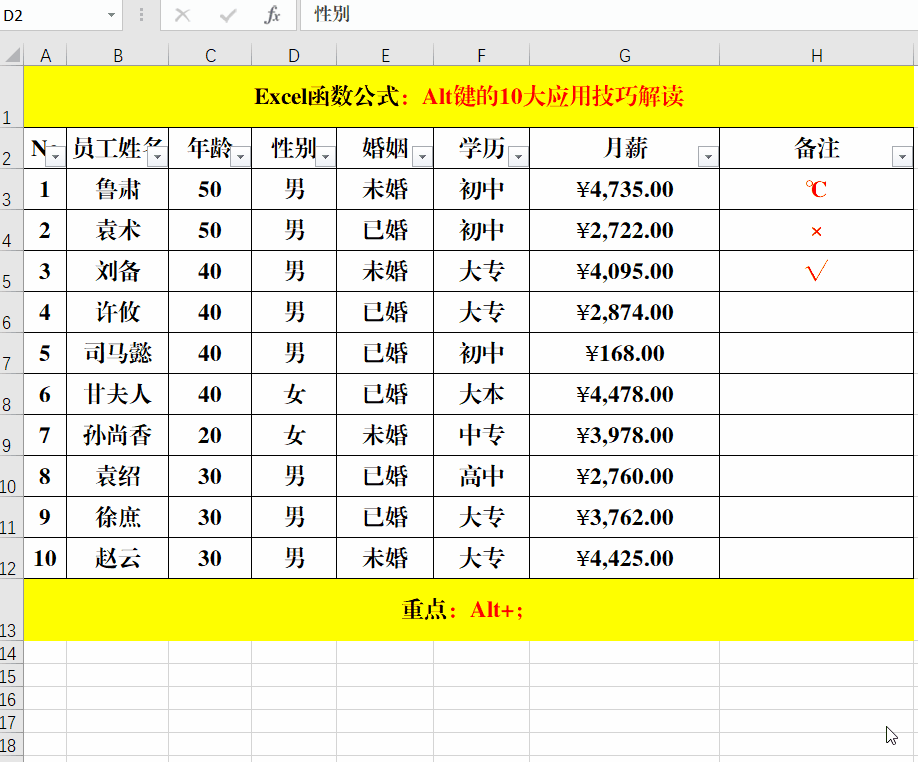Viewport: 918px width, 762px height.
Task: Select row 1 header
Action: (x=12, y=97)
